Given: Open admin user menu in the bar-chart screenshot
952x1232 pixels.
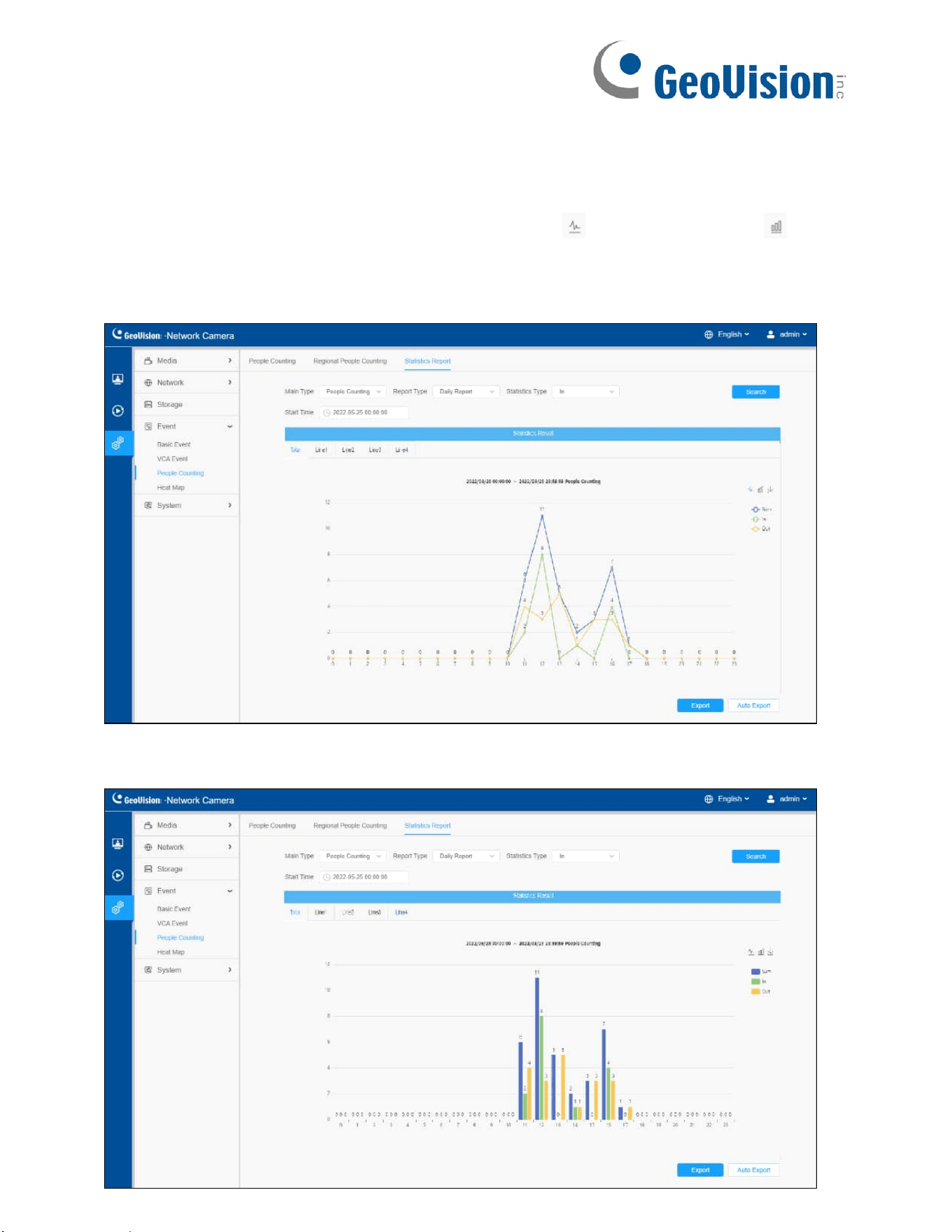Looking at the screenshot, I should coord(787,799).
